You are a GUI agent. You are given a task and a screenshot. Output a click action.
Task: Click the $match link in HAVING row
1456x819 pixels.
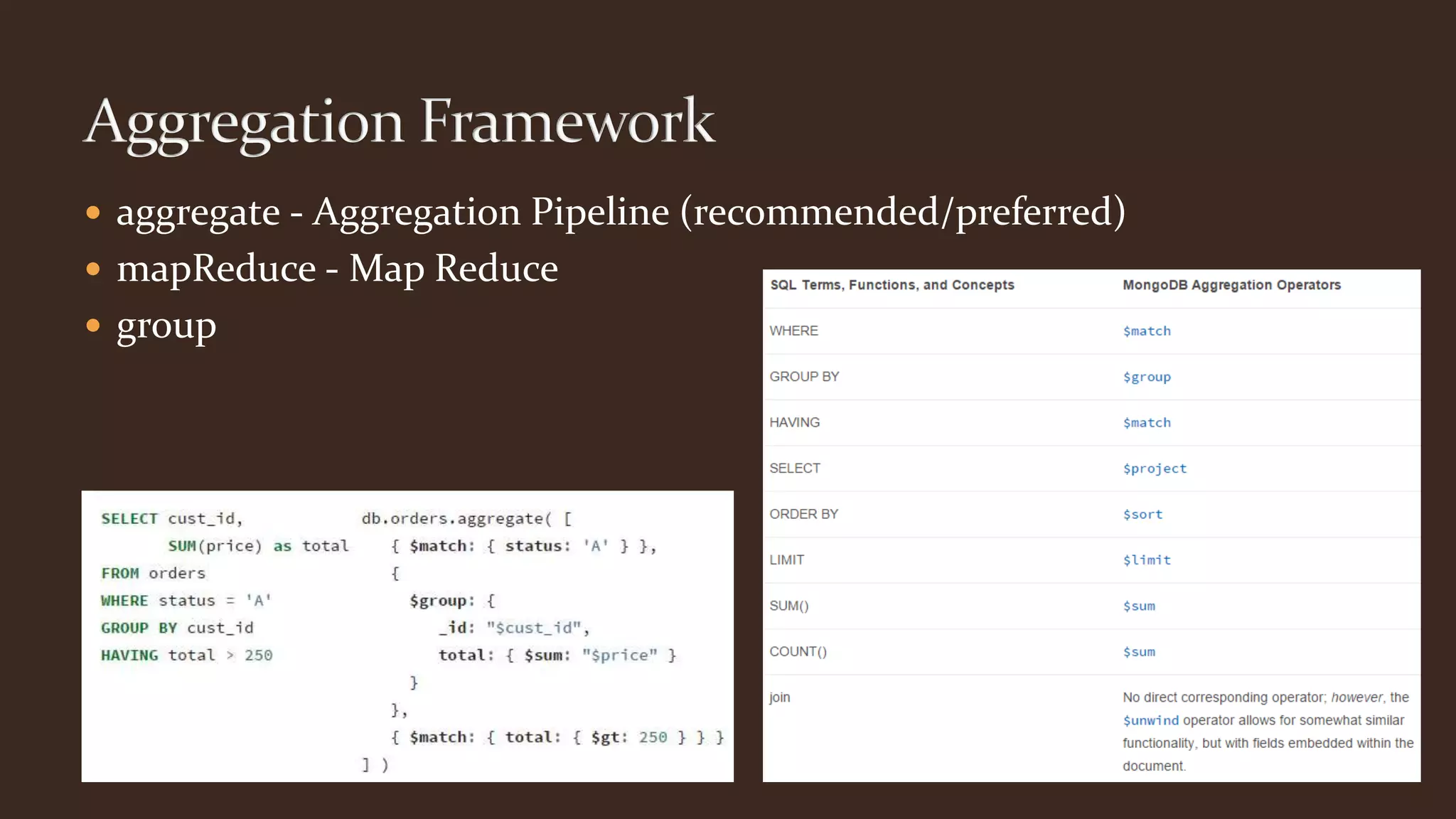(x=1147, y=423)
